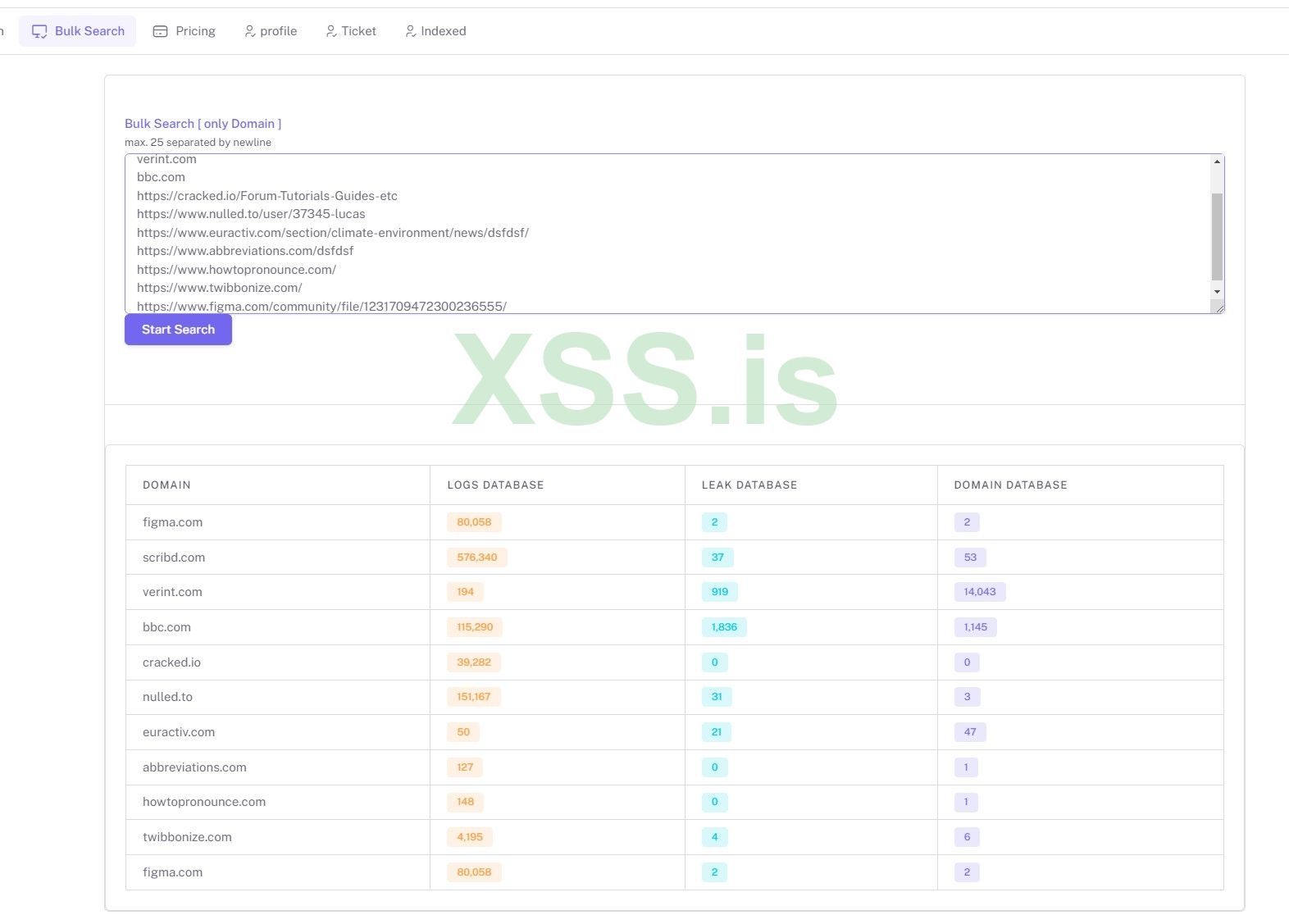
Task: Click the 919 leak badge for verint.com
Action: click(x=720, y=592)
